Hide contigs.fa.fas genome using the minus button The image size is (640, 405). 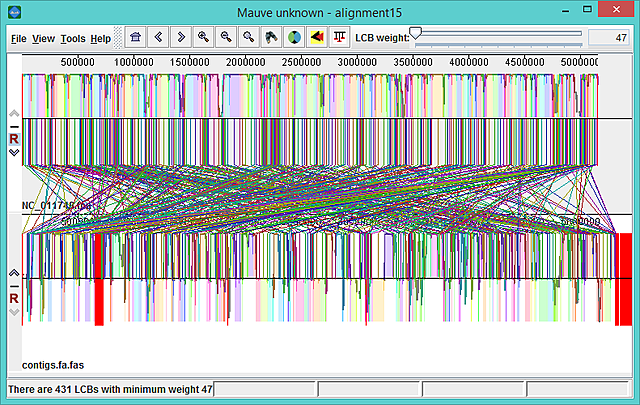(14, 286)
